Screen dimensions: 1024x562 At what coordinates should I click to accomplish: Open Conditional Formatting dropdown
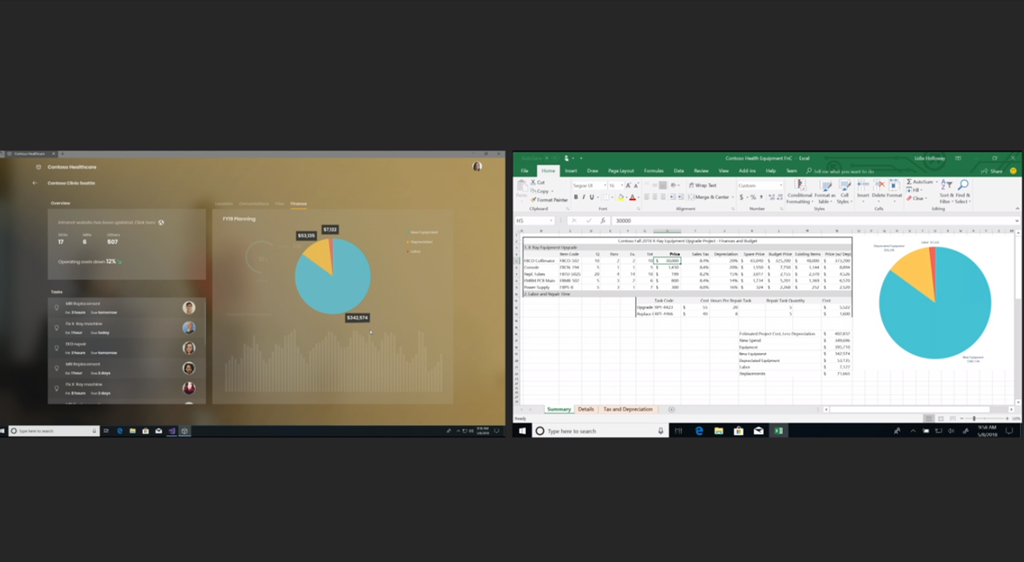coord(799,193)
